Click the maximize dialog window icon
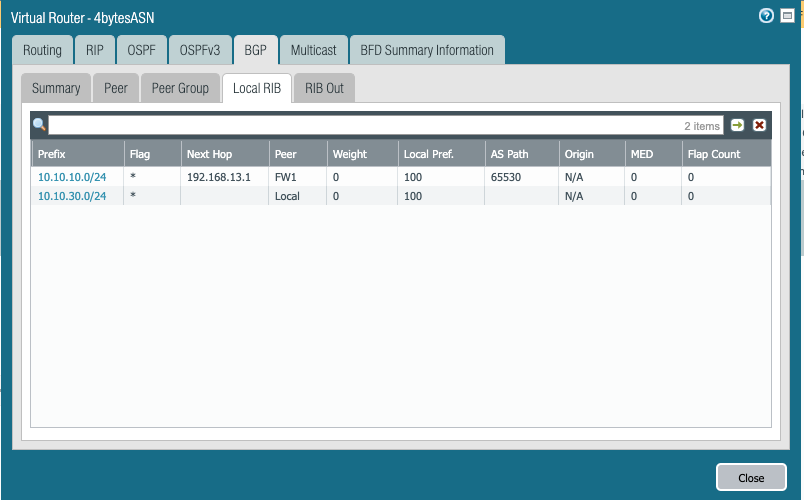Viewport: 804px width, 500px height. 785,16
